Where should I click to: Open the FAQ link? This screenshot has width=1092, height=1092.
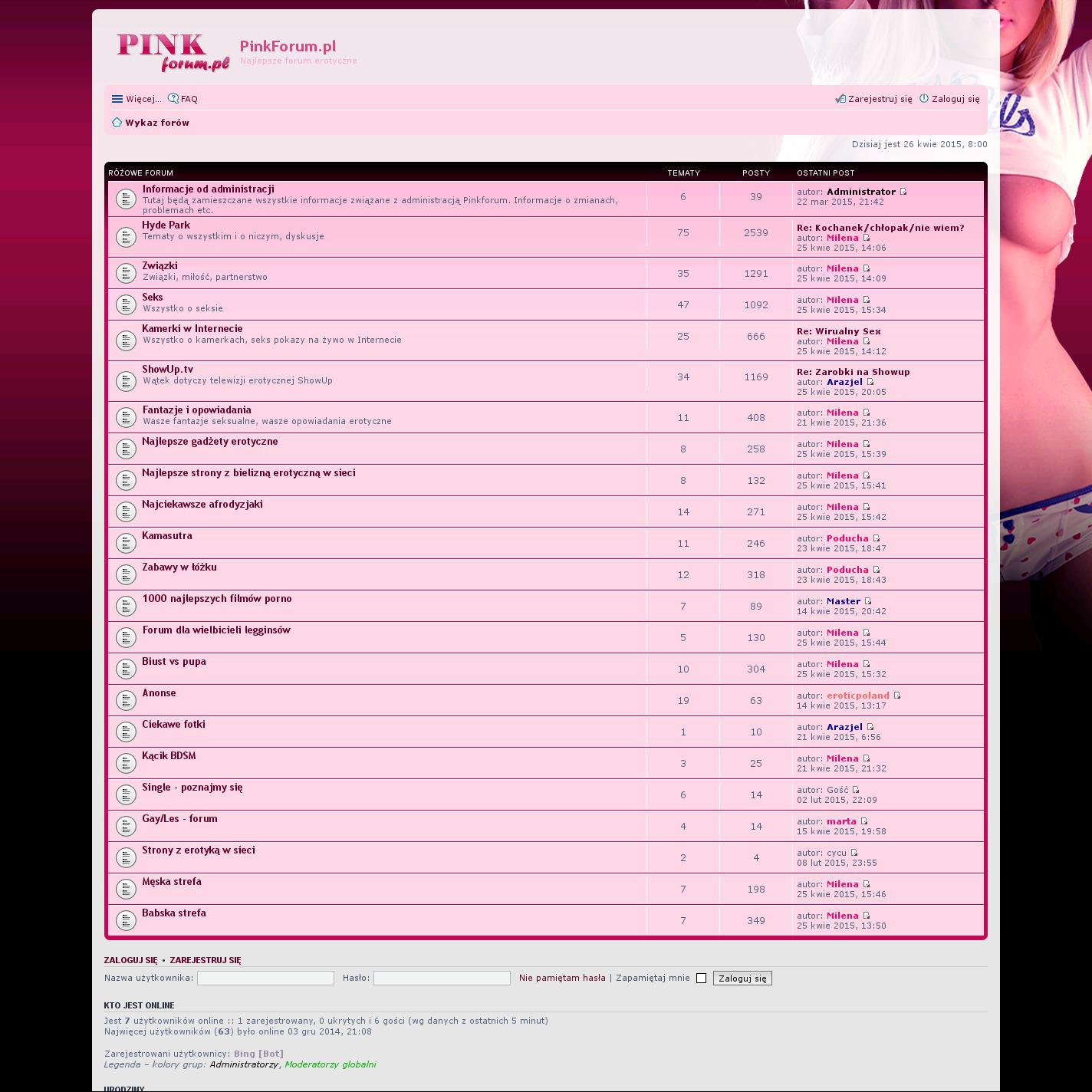point(183,99)
